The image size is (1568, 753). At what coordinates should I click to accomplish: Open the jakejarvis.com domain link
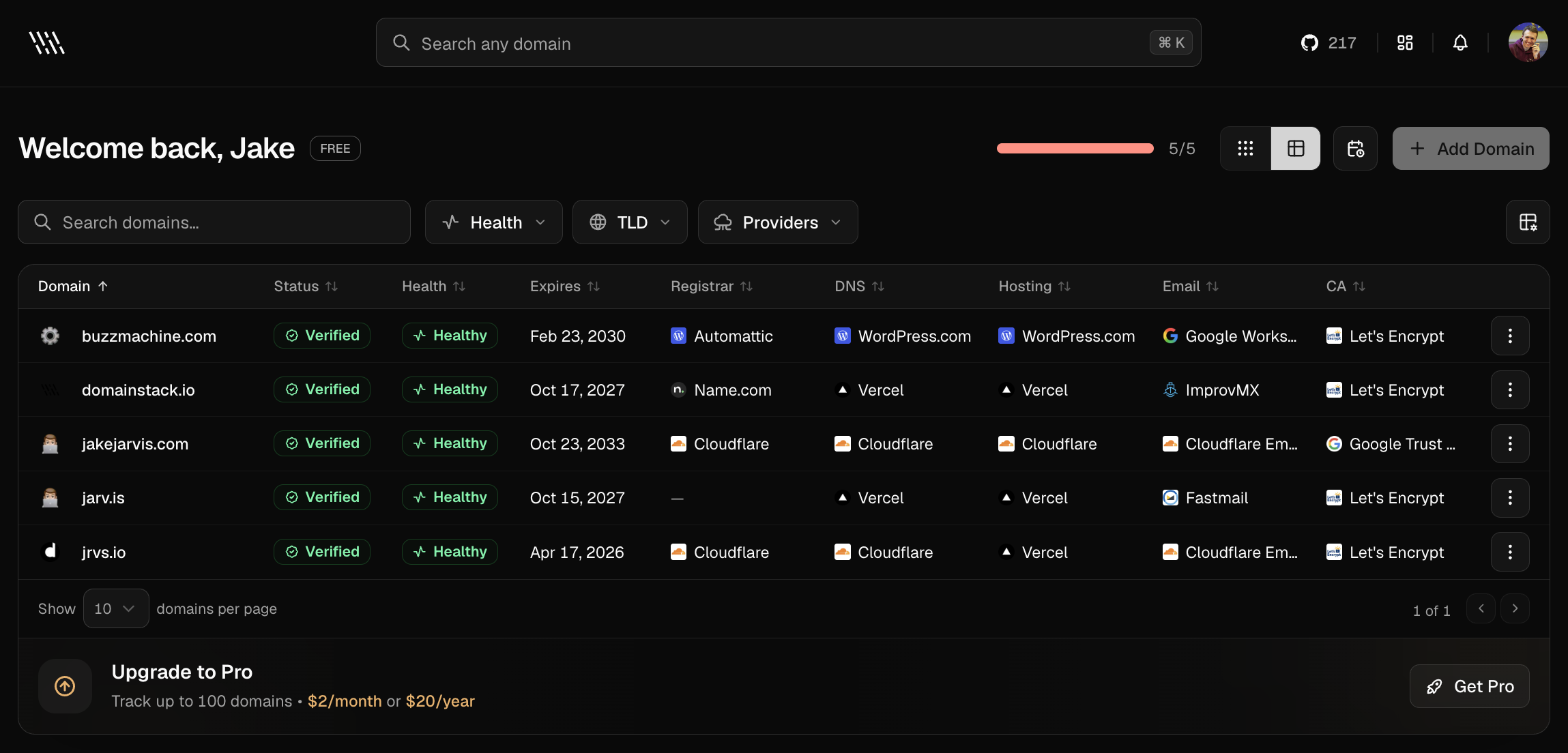[135, 444]
